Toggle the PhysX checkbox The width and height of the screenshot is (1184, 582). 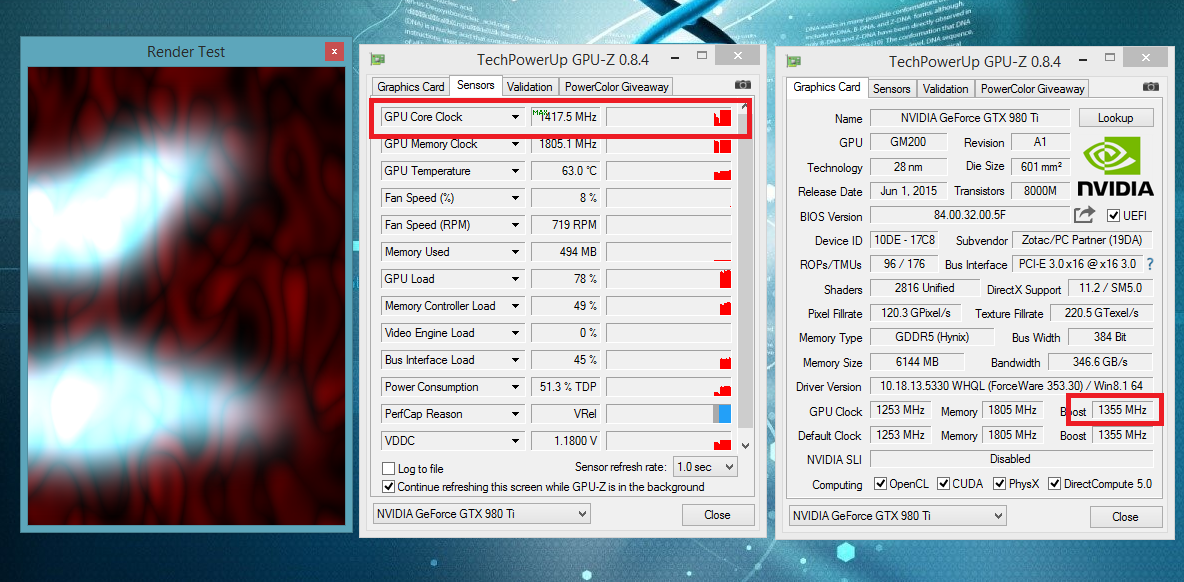click(x=999, y=483)
